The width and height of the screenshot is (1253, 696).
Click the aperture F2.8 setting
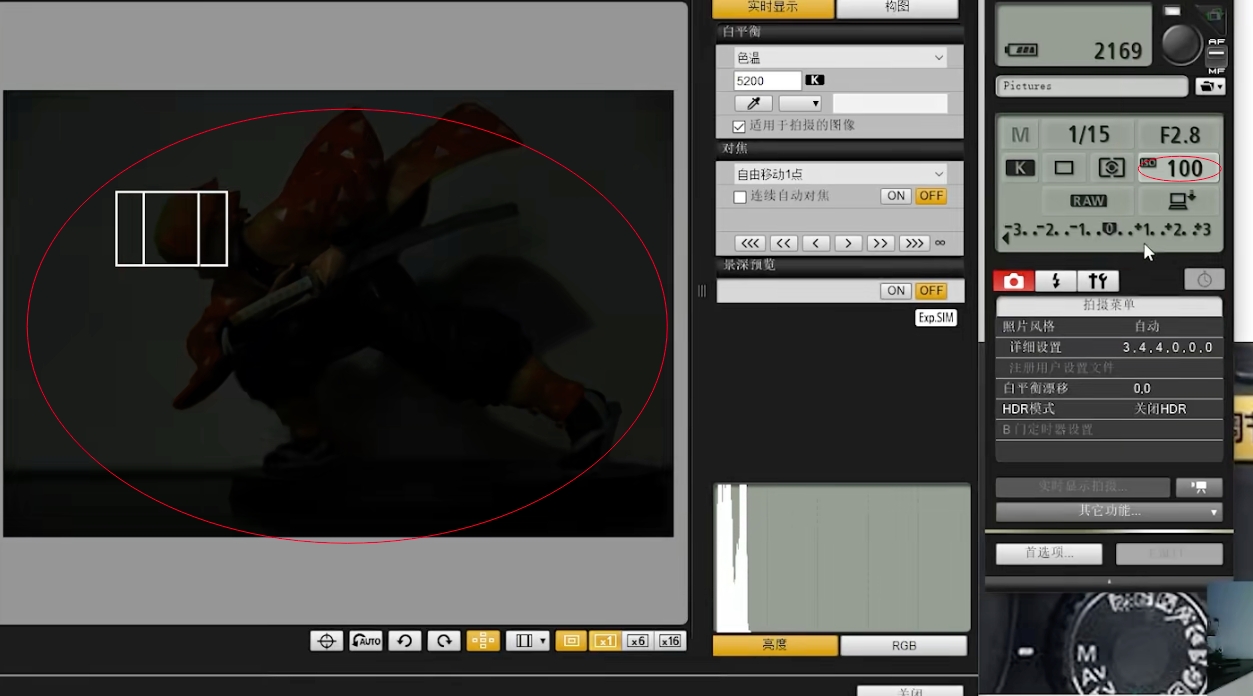pos(1179,135)
